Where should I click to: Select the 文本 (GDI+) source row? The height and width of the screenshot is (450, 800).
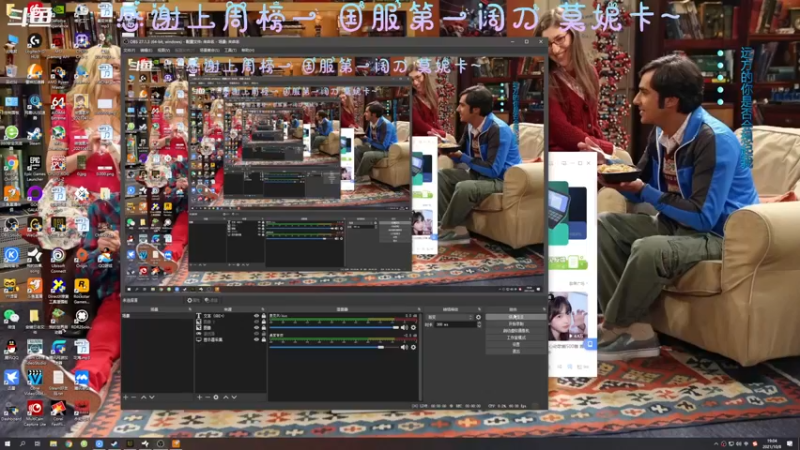pyautogui.click(x=231, y=316)
